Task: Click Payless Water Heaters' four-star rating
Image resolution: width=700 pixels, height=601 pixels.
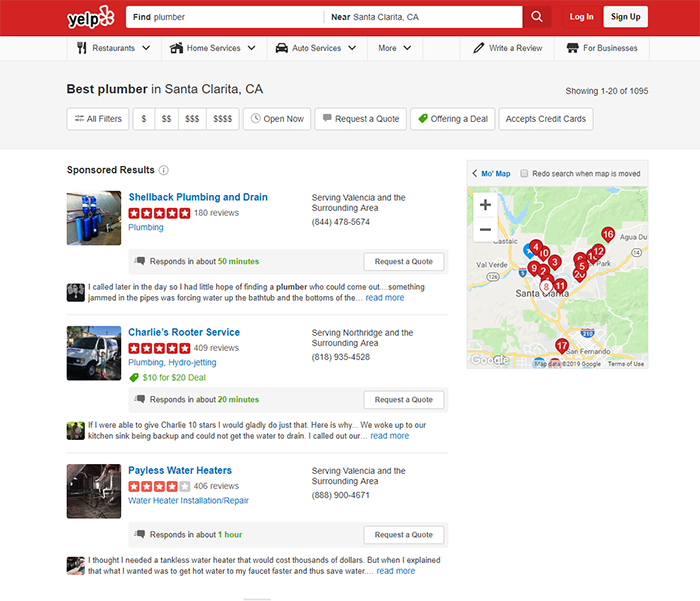Action: tap(159, 486)
